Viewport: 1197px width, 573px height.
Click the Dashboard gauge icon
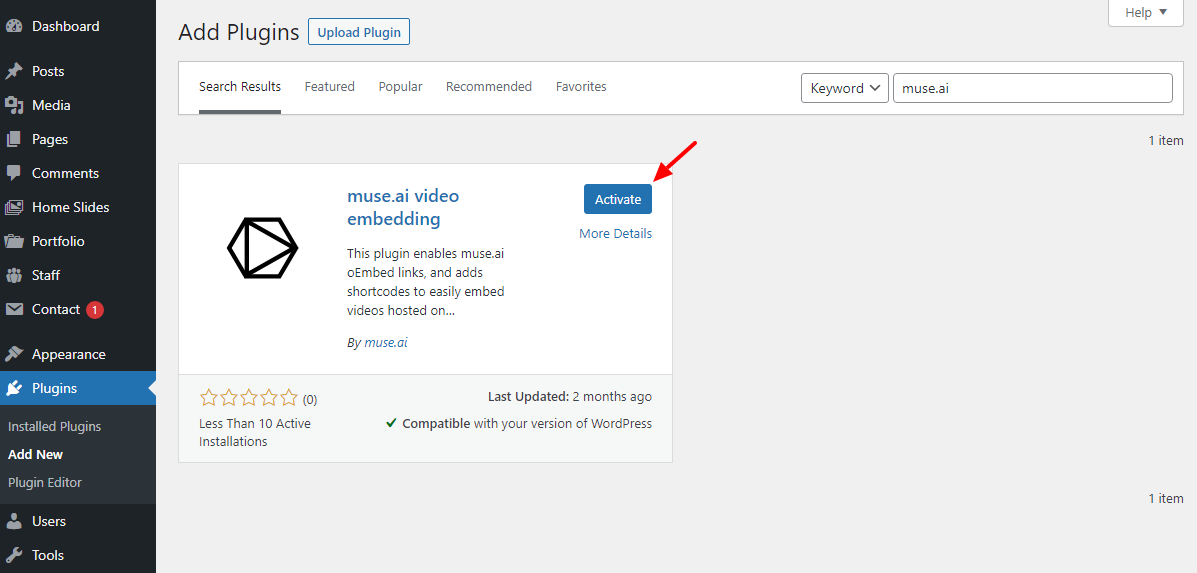(x=14, y=26)
